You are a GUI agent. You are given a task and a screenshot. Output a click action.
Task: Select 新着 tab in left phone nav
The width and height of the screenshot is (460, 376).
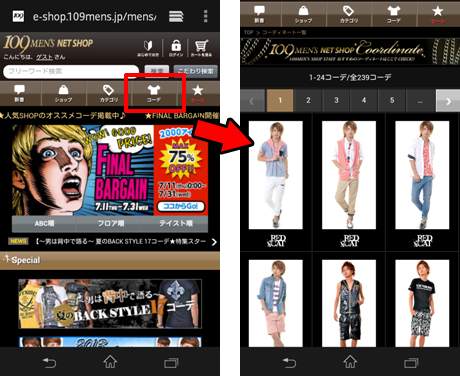[x=19, y=93]
